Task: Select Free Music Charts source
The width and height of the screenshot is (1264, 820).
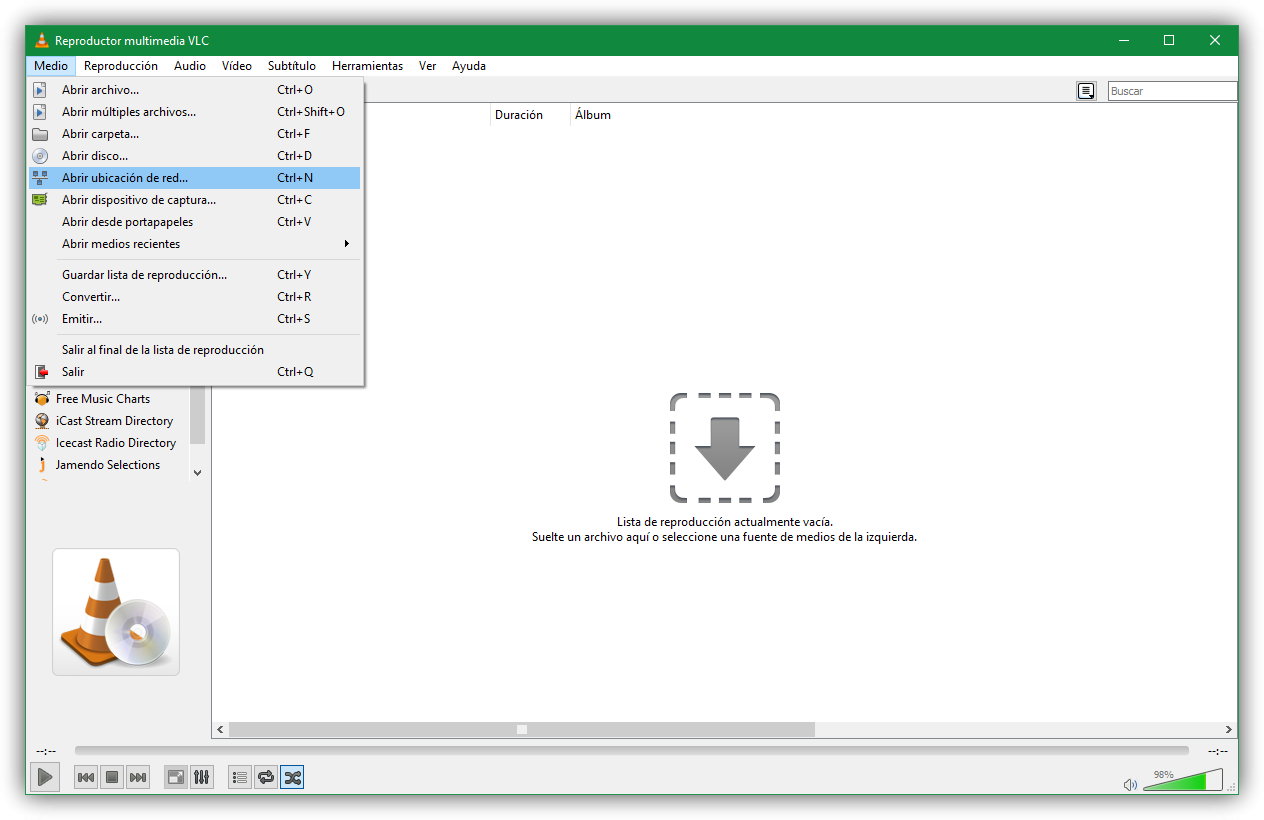Action: click(103, 399)
